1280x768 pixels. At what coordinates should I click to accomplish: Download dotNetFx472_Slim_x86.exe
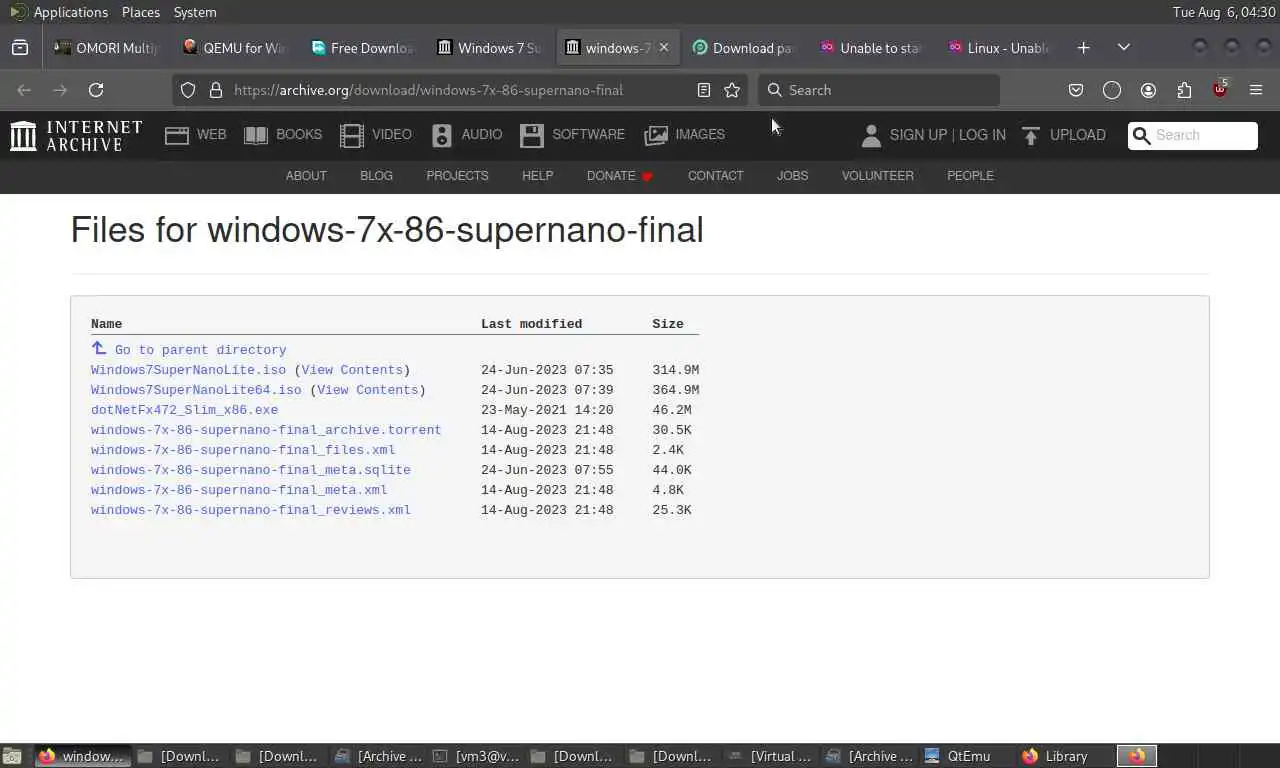tap(184, 410)
